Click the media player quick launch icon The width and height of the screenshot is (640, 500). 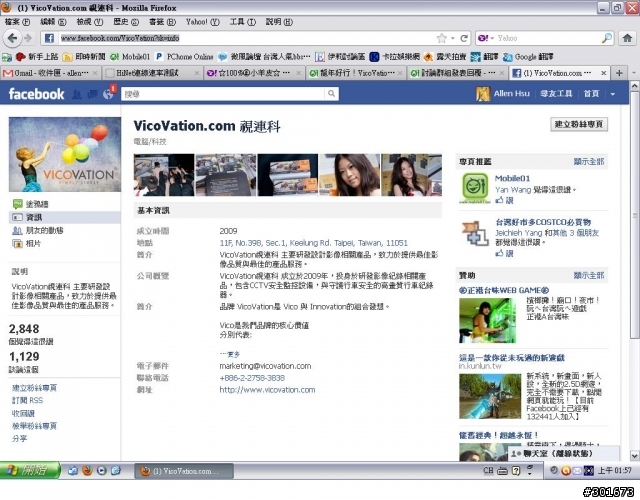tap(102, 471)
